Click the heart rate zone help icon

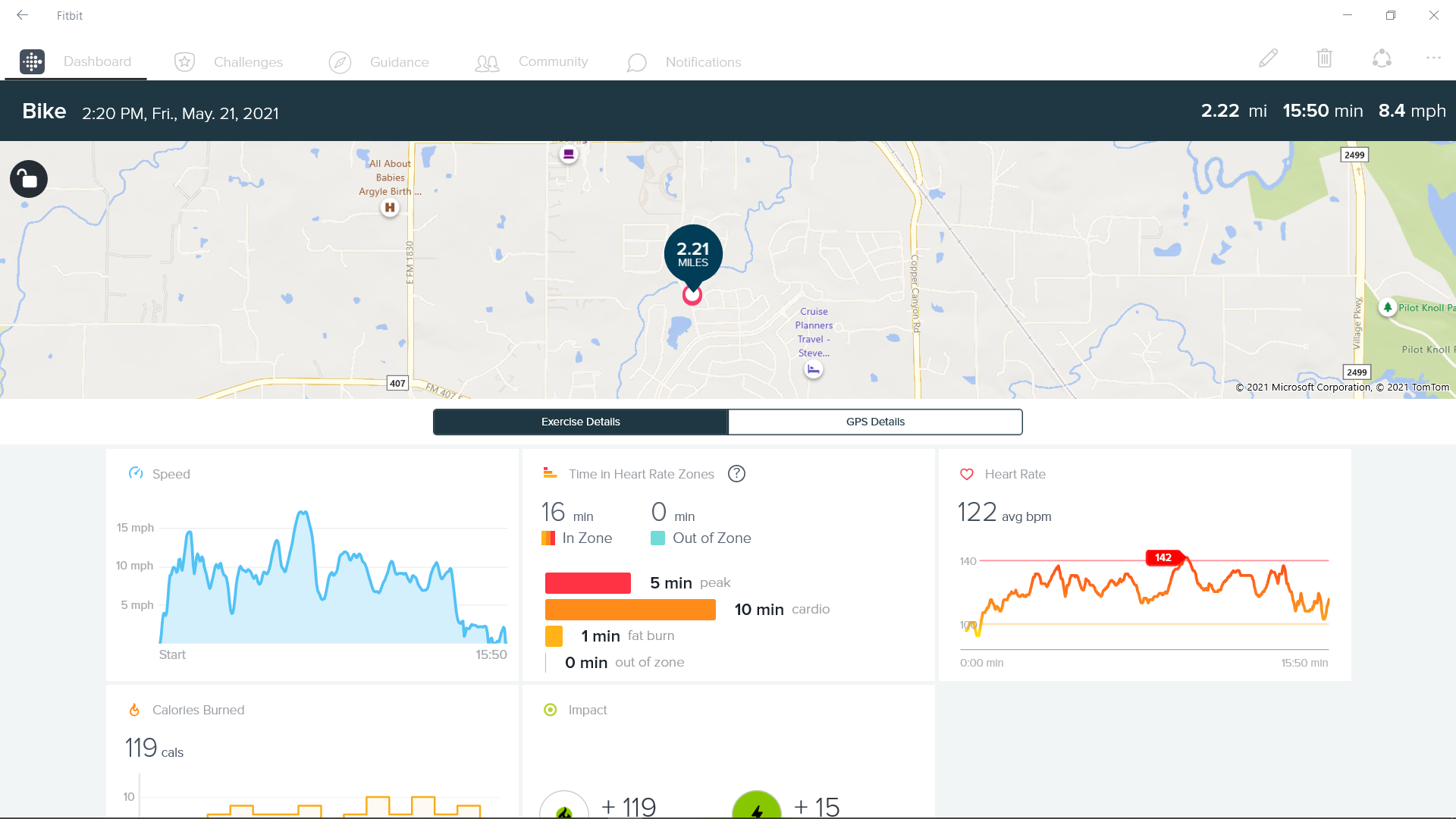[737, 473]
